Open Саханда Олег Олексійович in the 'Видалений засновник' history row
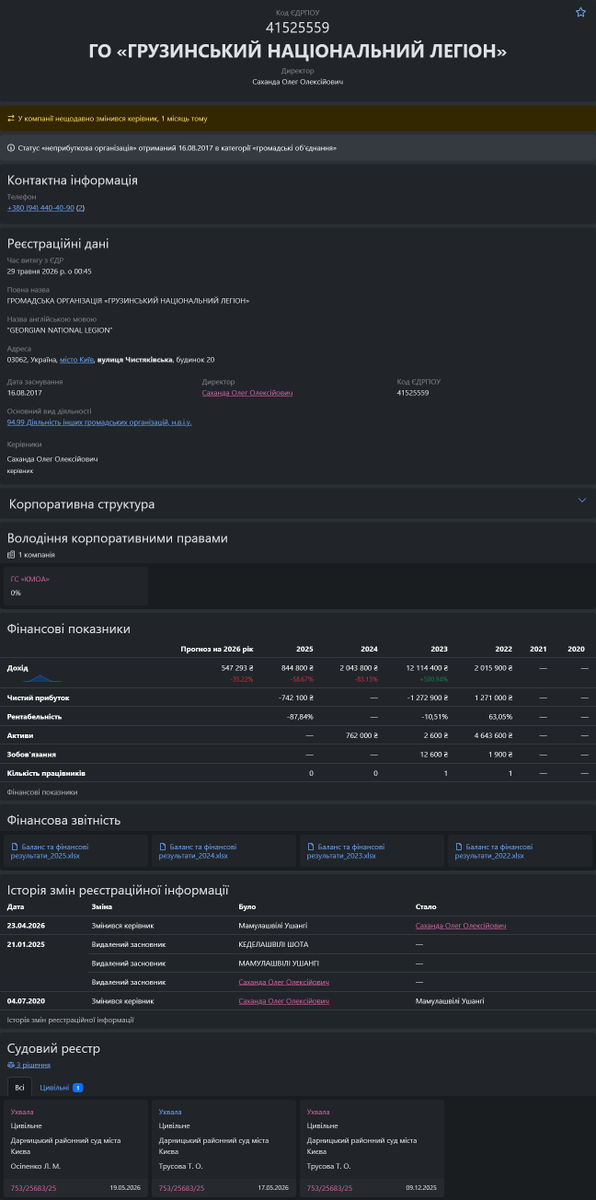 pos(284,982)
